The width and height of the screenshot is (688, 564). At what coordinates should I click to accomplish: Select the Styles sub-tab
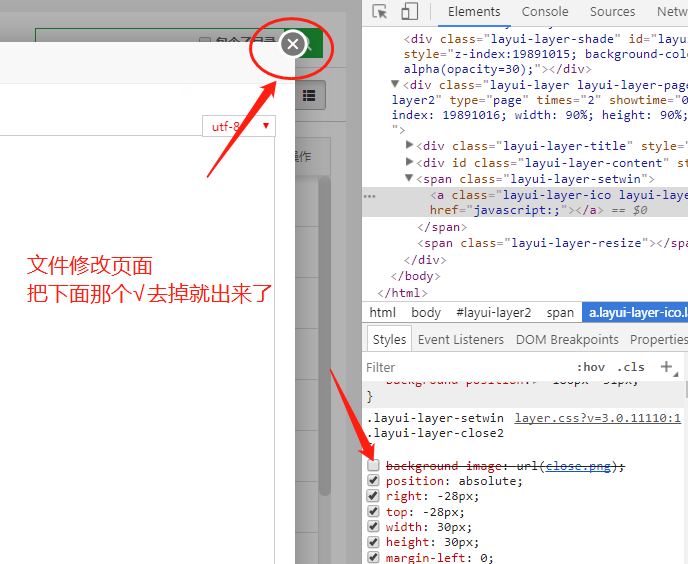coord(389,339)
